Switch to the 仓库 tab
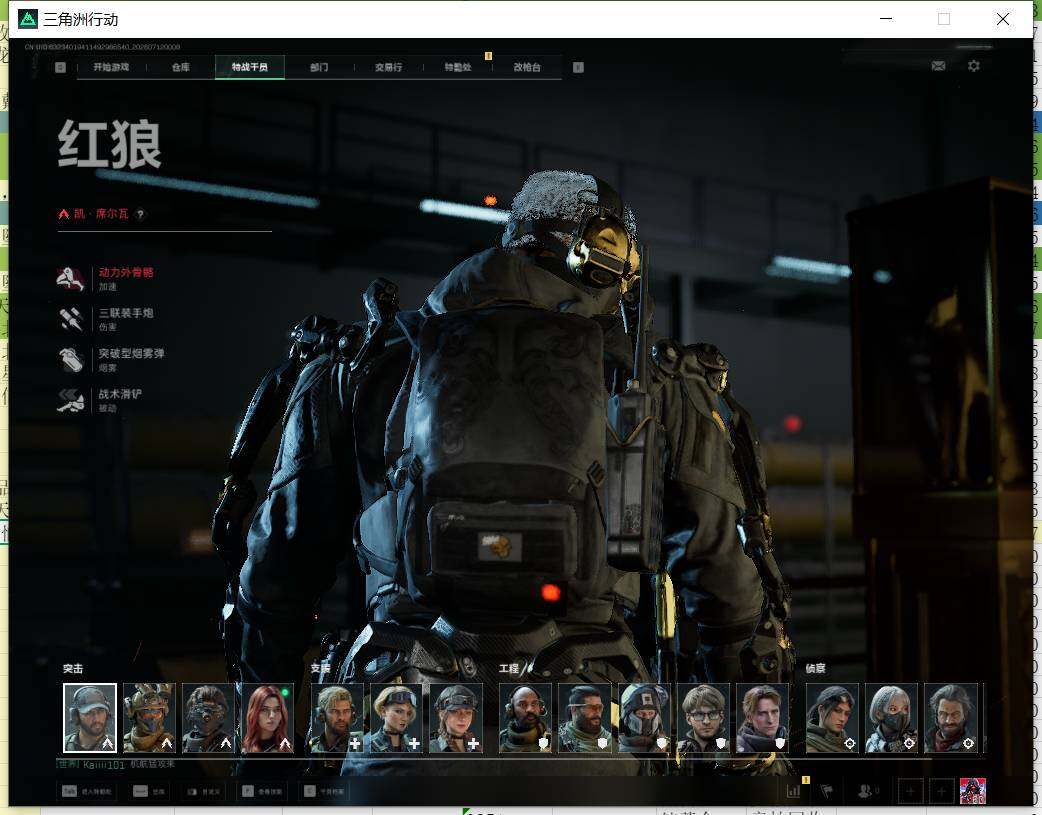This screenshot has height=815, width=1042. point(181,67)
